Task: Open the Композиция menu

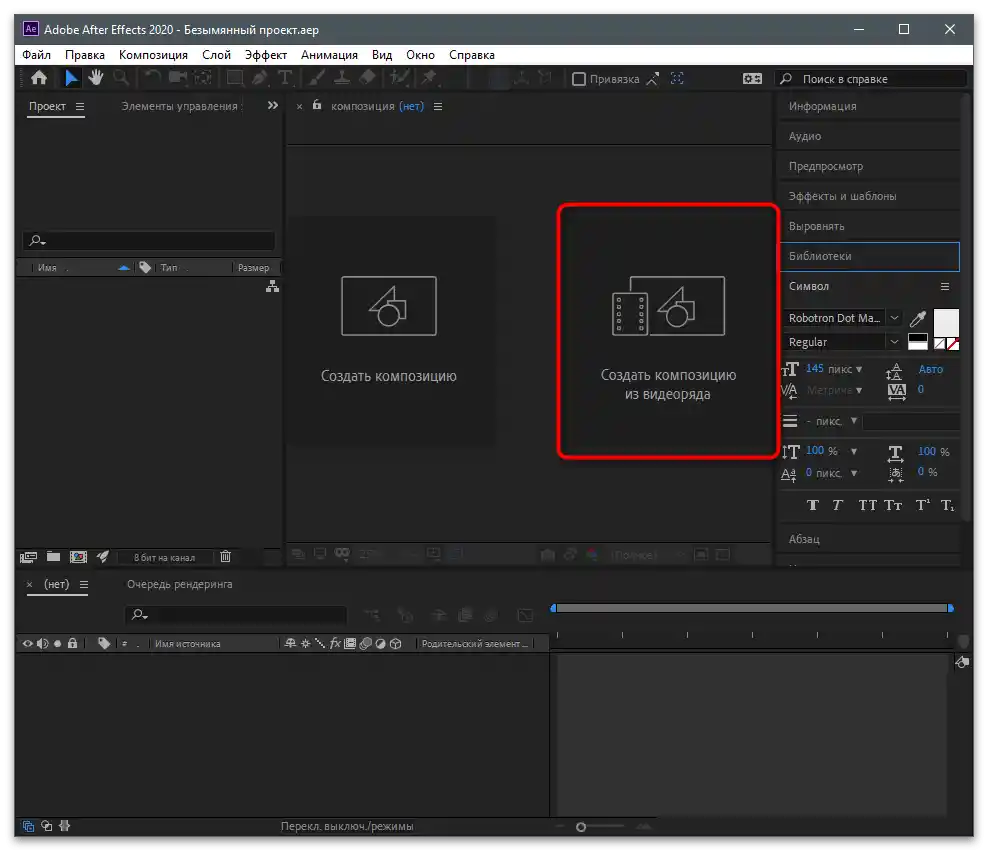Action: click(x=153, y=55)
